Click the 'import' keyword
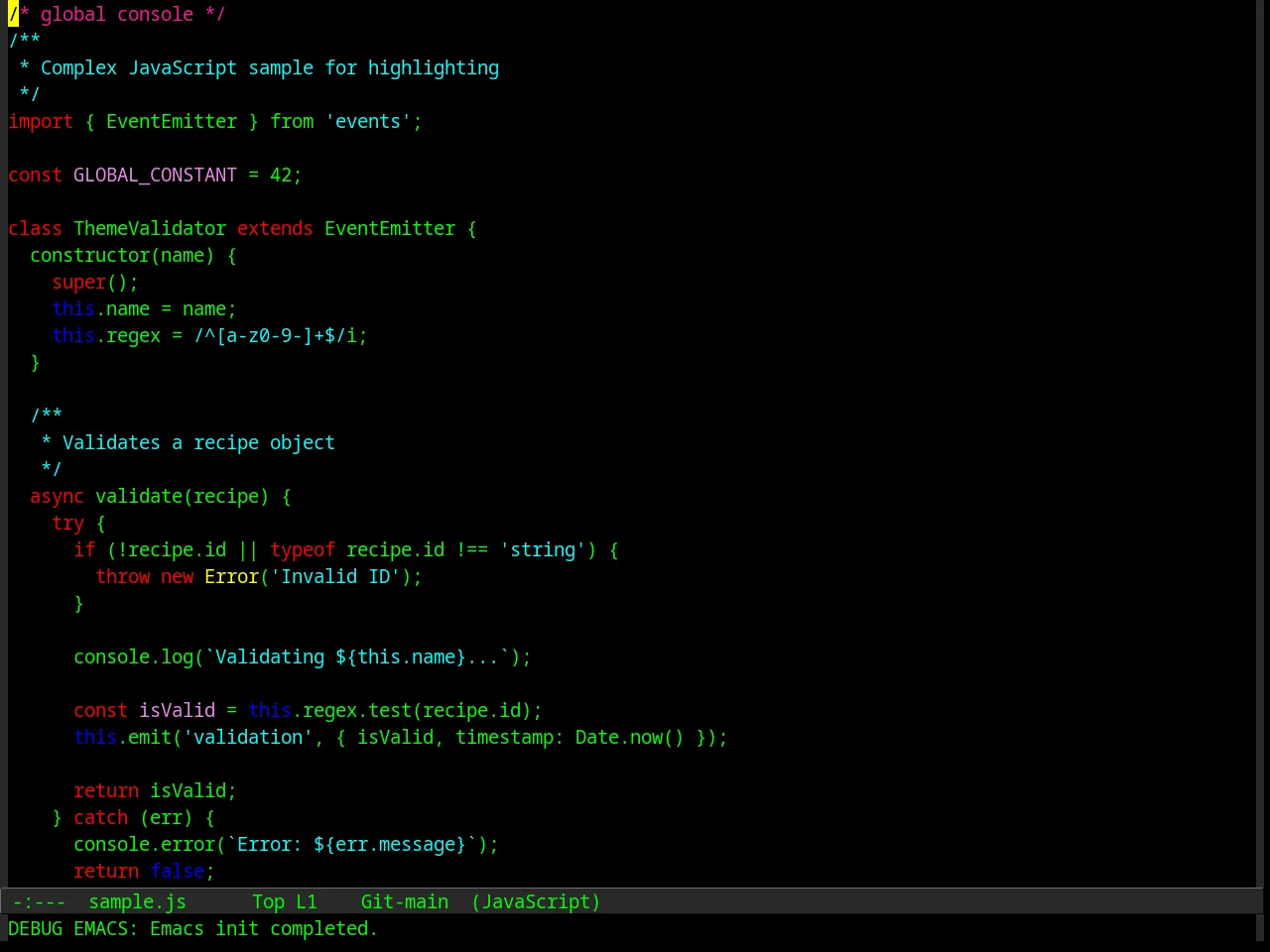Viewport: 1270px width, 952px height. [41, 122]
